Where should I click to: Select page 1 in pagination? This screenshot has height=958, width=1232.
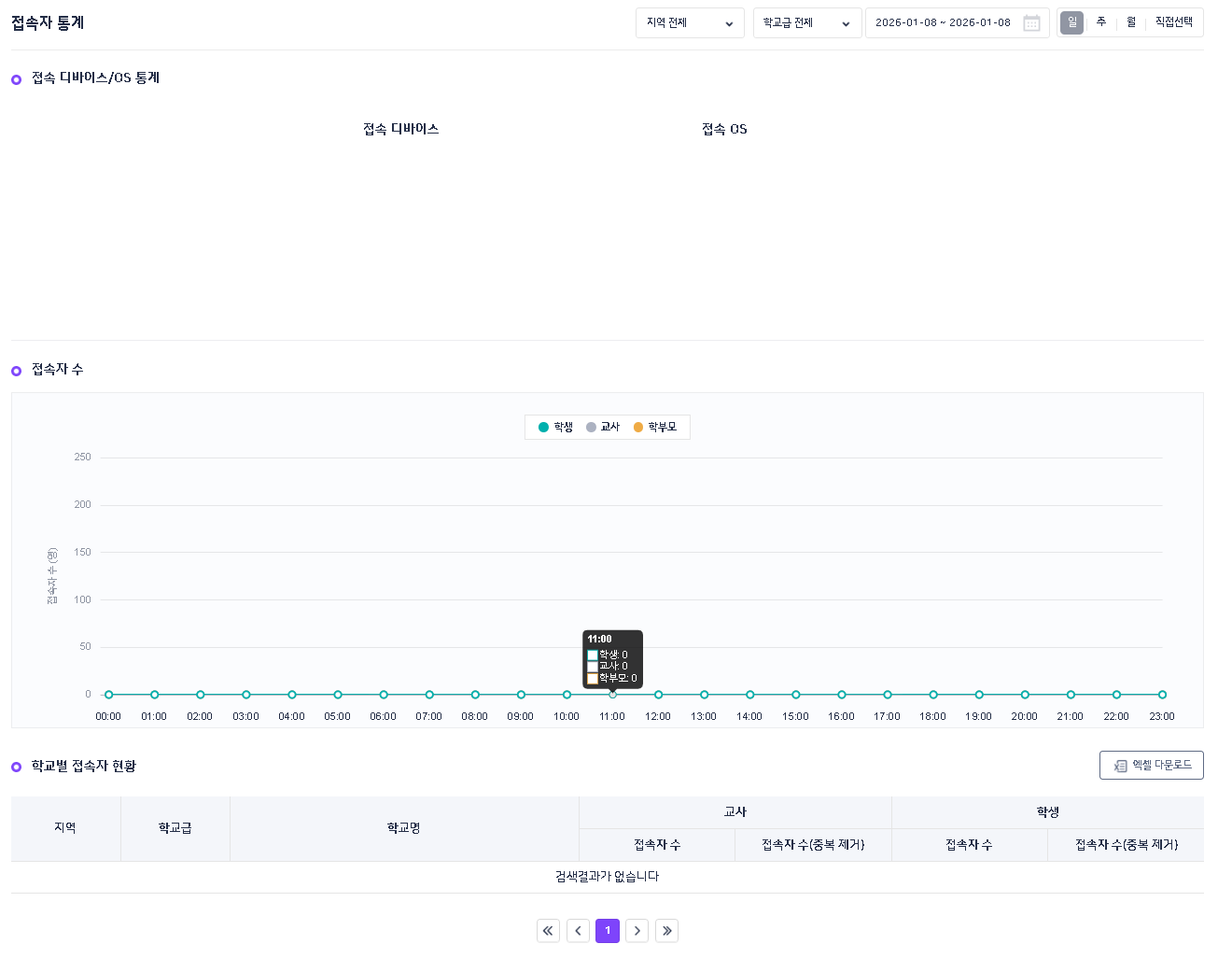(608, 931)
